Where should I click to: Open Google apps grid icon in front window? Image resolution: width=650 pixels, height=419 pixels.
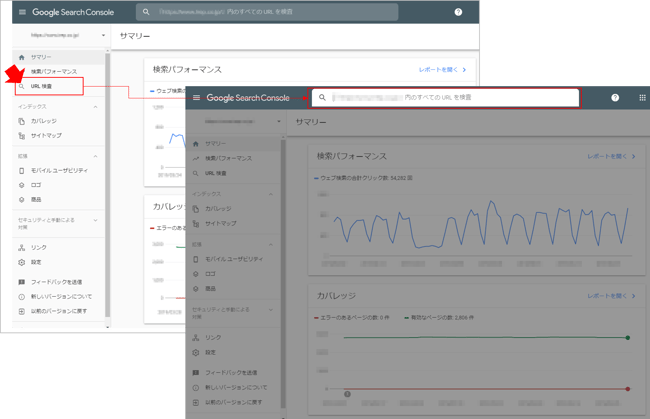pos(642,98)
